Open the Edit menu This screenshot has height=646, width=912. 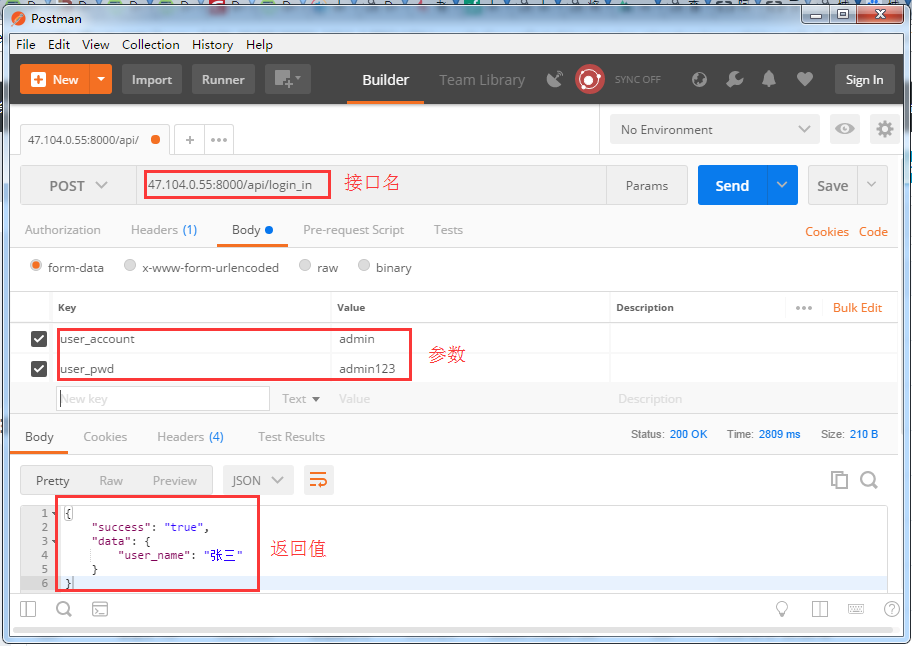click(59, 44)
